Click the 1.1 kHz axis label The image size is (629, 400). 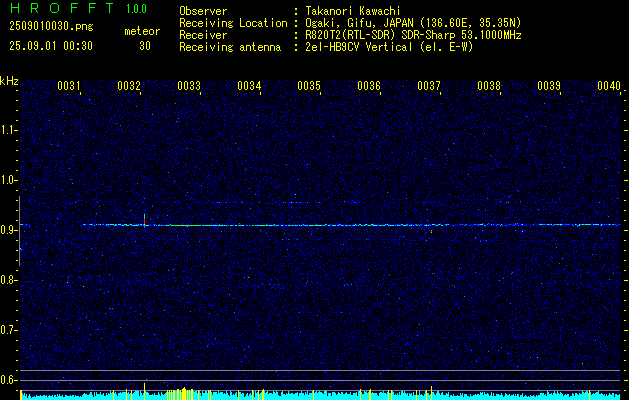point(9,130)
